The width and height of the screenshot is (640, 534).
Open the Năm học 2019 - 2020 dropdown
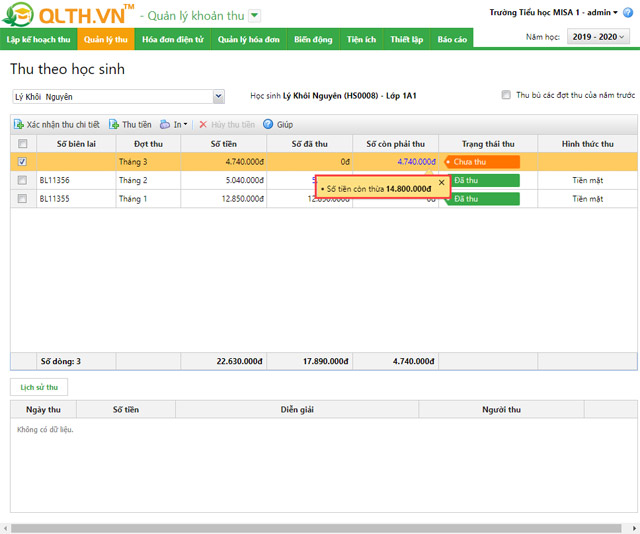(598, 37)
